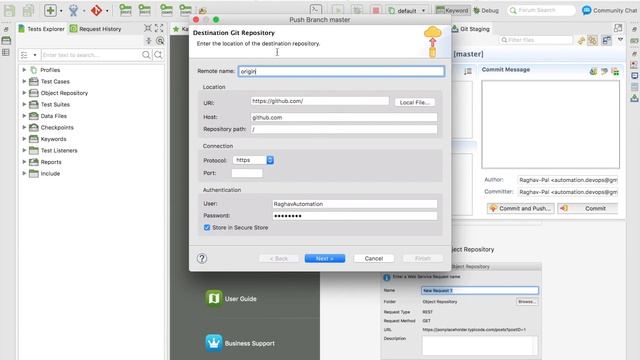Switch to the Keyword perspective
The image size is (640, 360).
coord(453,10)
